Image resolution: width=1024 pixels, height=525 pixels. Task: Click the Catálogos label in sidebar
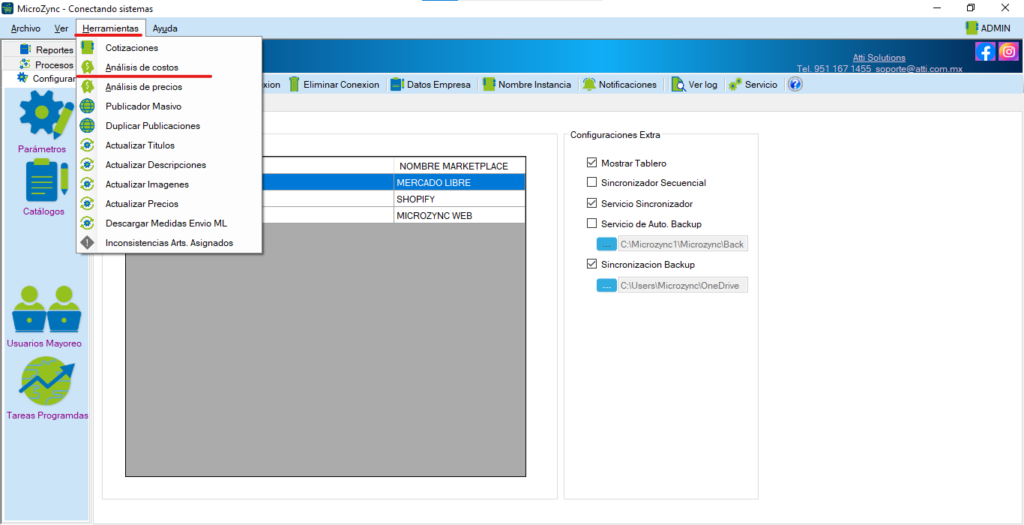[45, 212]
